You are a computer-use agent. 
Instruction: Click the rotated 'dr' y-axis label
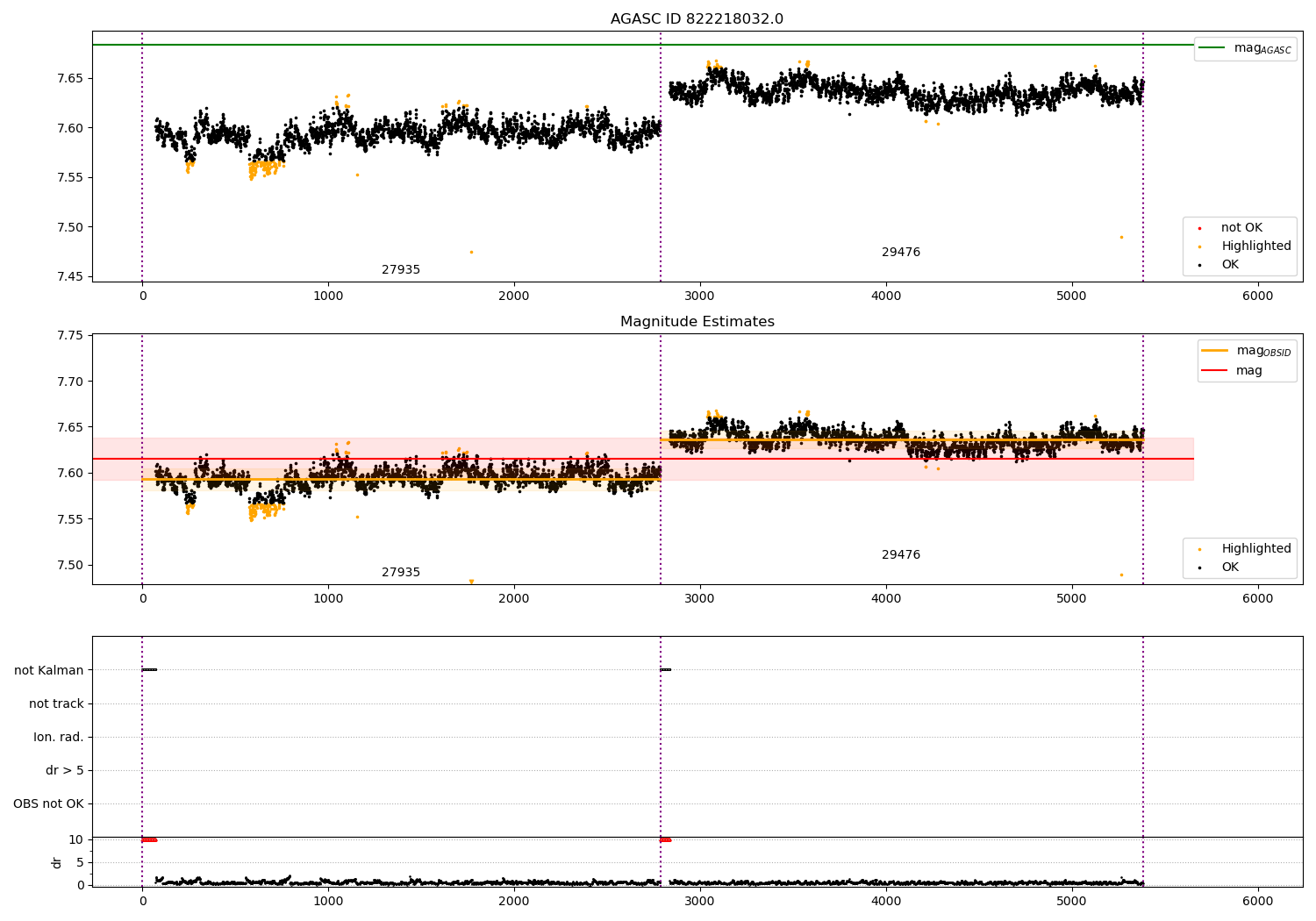click(x=57, y=862)
